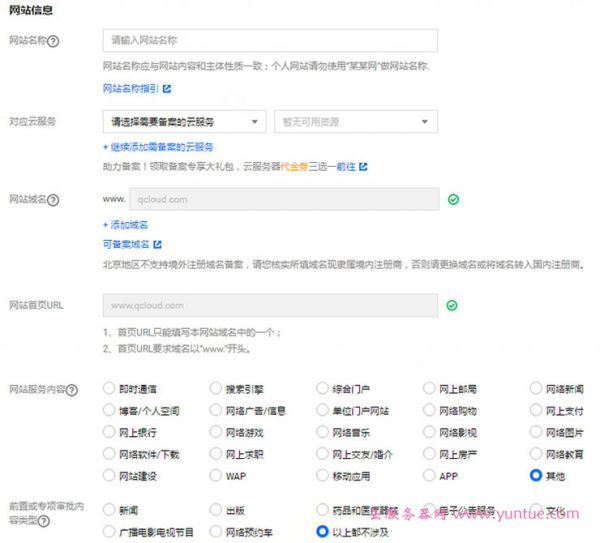600x543 pixels.
Task: Click 继续添加需备案的云服务 link
Action: pos(157,146)
